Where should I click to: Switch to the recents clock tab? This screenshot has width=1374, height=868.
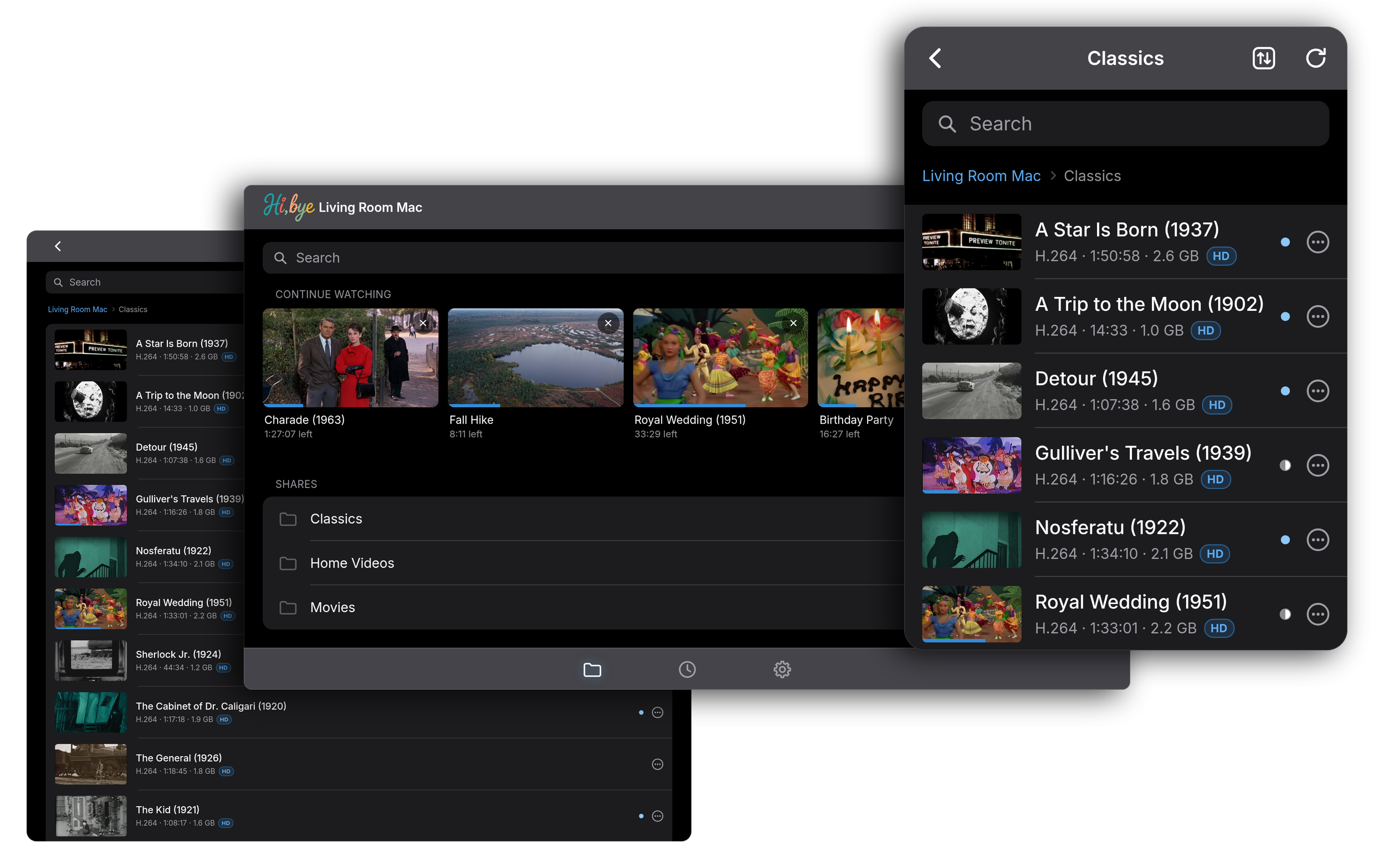tap(687, 670)
